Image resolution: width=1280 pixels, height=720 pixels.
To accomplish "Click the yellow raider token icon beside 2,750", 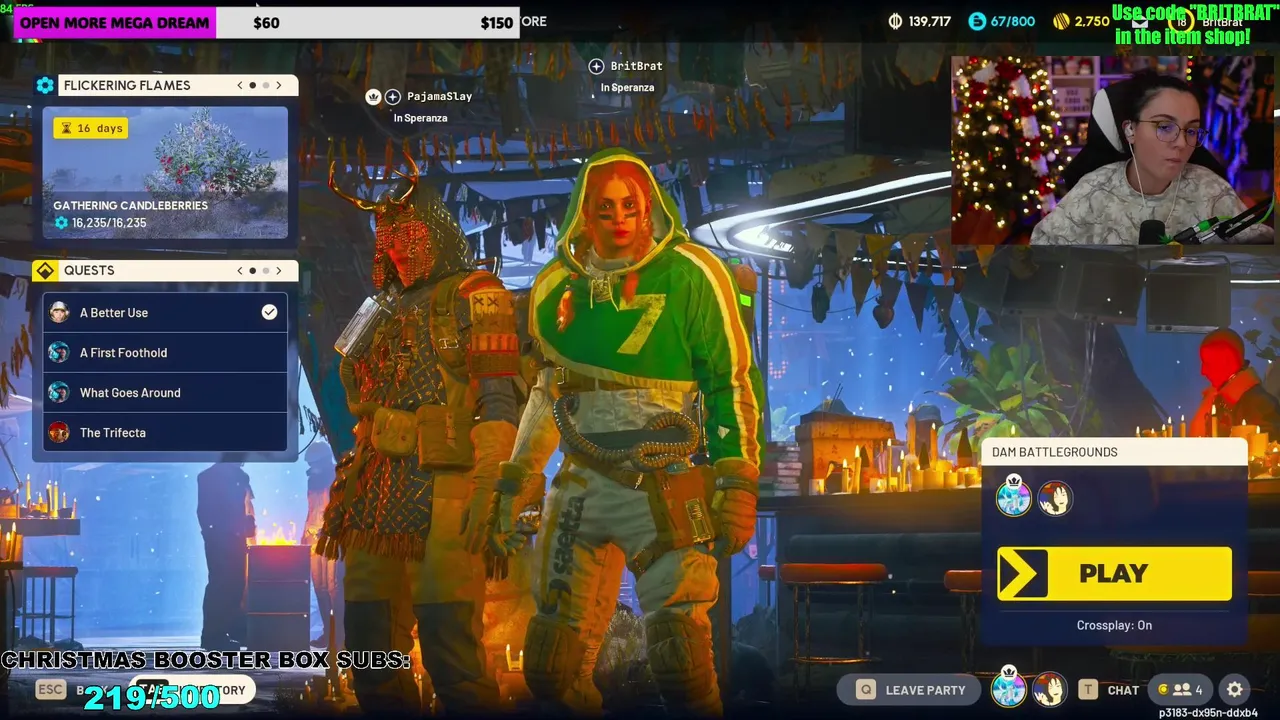I will click(1061, 21).
